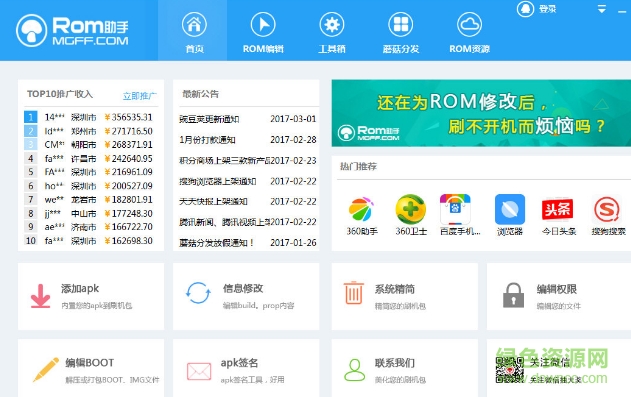631x397 pixels.
Task: Click the 信息修改 refresh icon
Action: tap(198, 293)
